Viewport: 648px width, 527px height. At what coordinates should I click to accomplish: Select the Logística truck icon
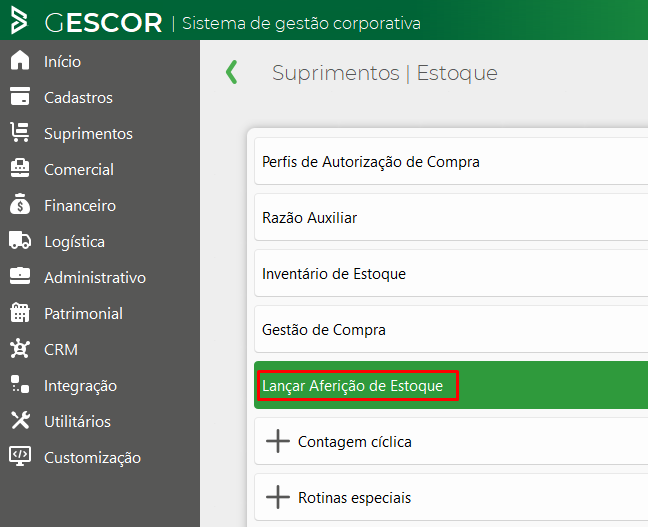point(20,241)
